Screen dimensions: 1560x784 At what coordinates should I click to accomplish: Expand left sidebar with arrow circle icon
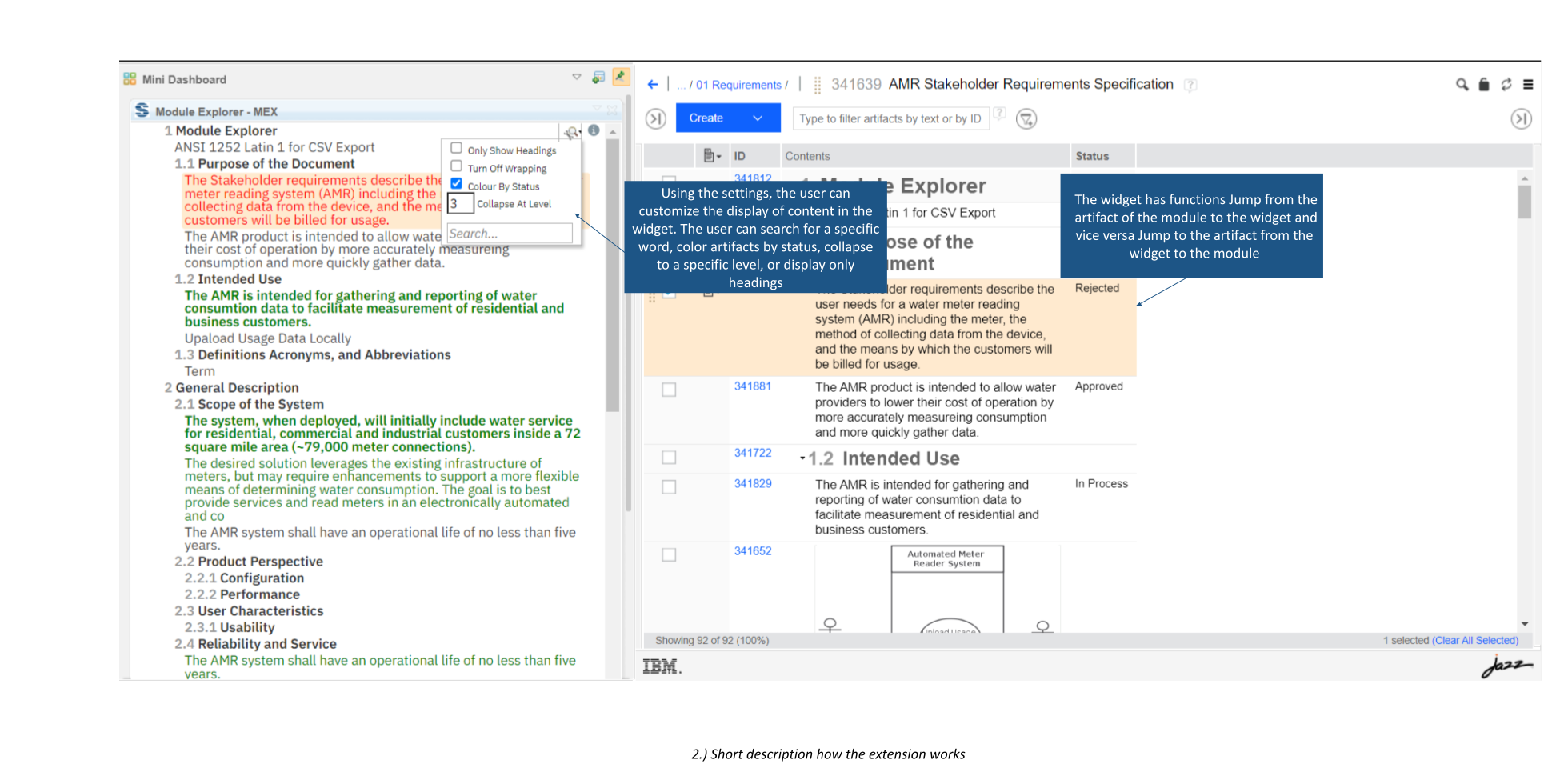tap(656, 119)
